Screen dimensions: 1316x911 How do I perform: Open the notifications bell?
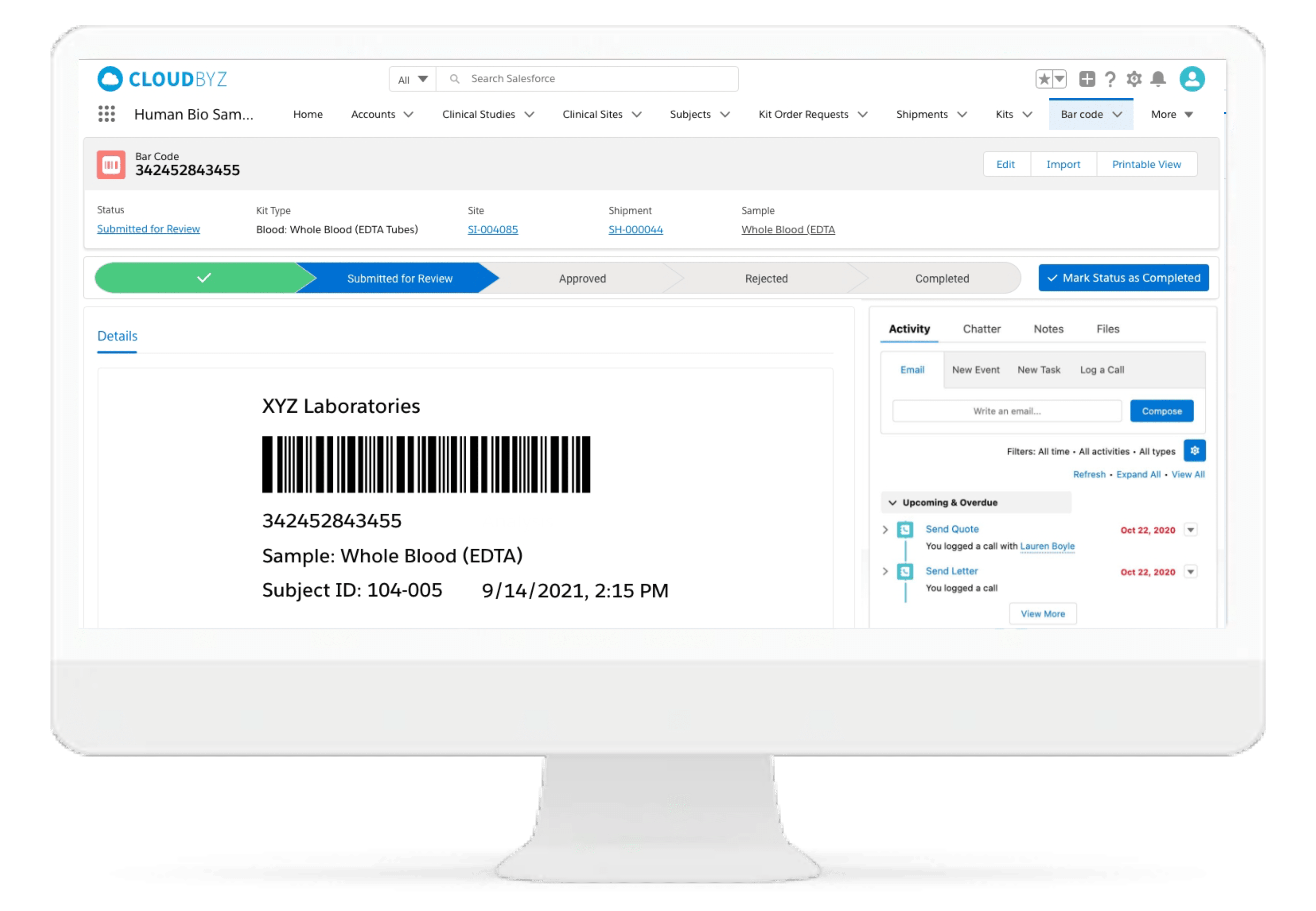point(1158,79)
